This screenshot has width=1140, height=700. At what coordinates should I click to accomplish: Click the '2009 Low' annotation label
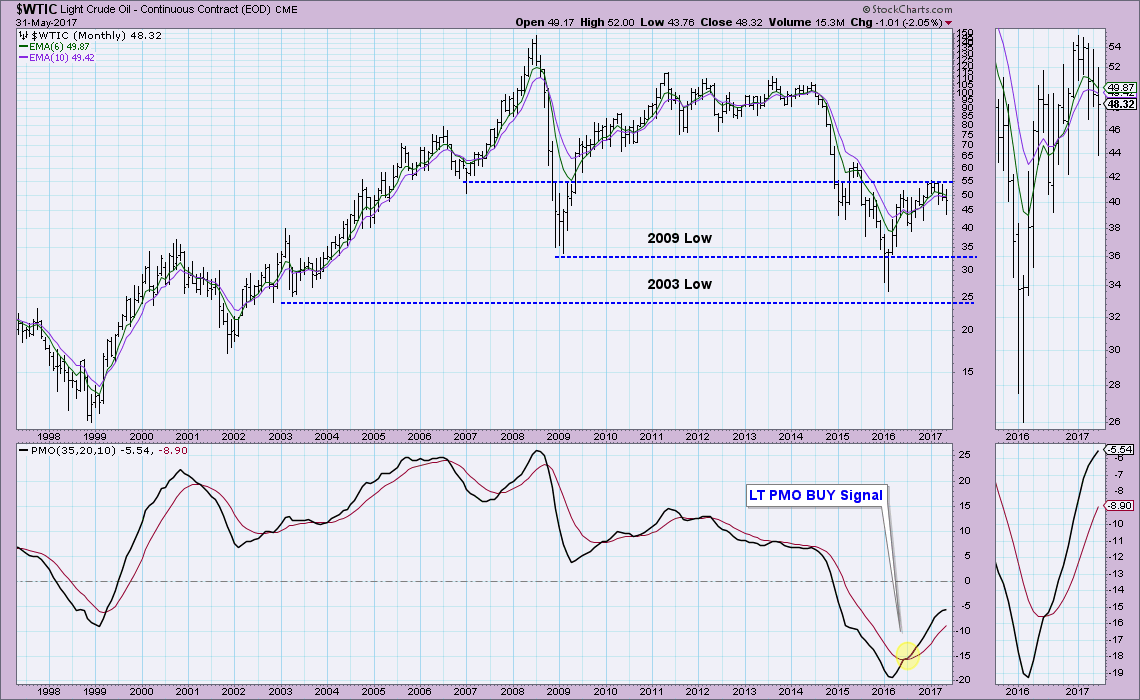(679, 238)
